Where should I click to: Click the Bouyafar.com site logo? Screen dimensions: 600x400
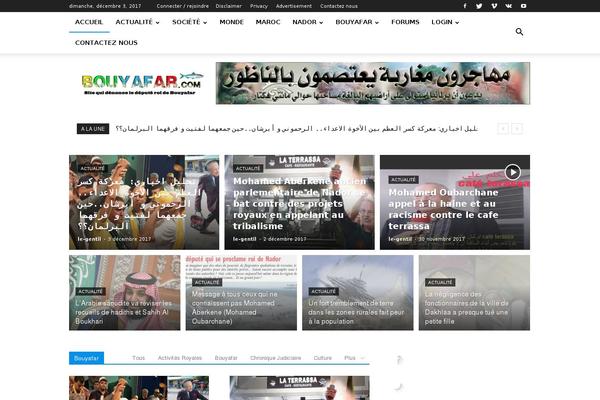(142, 83)
